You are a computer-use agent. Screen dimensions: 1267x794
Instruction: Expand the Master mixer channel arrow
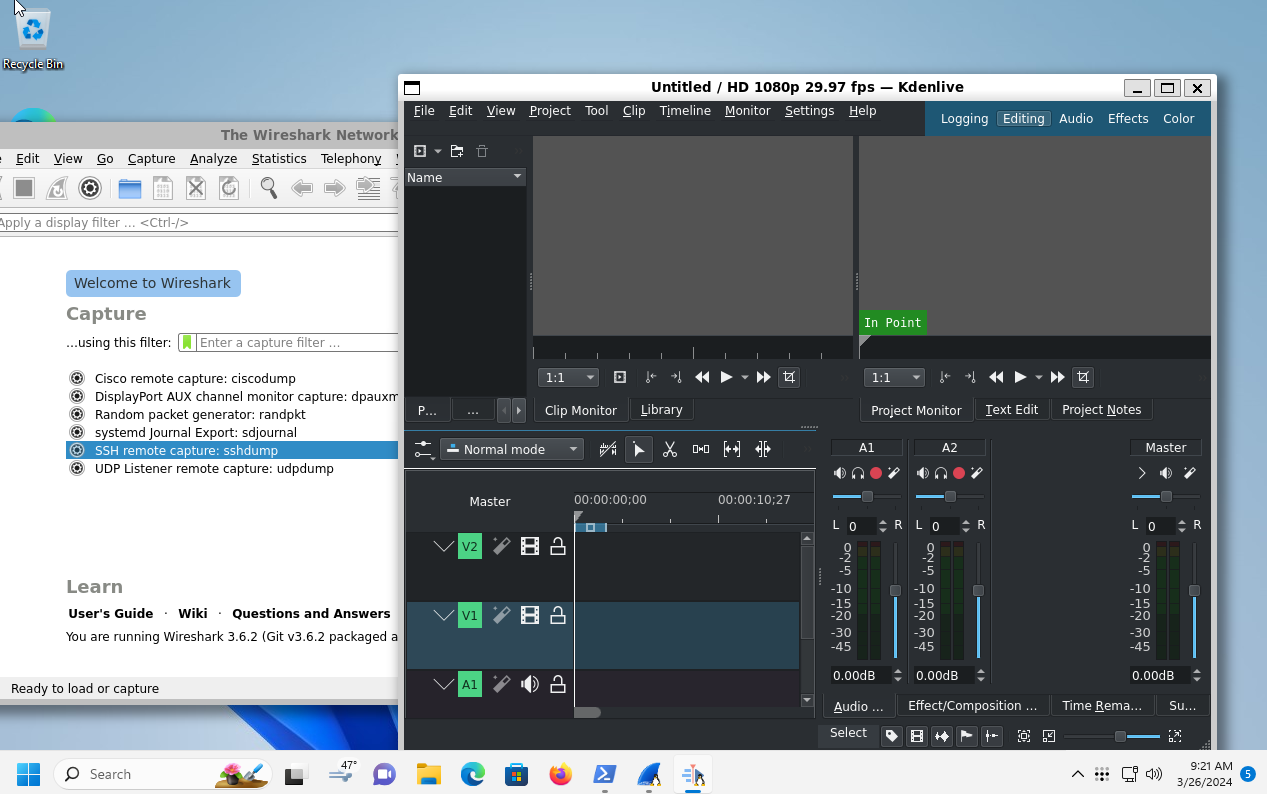click(x=1142, y=473)
